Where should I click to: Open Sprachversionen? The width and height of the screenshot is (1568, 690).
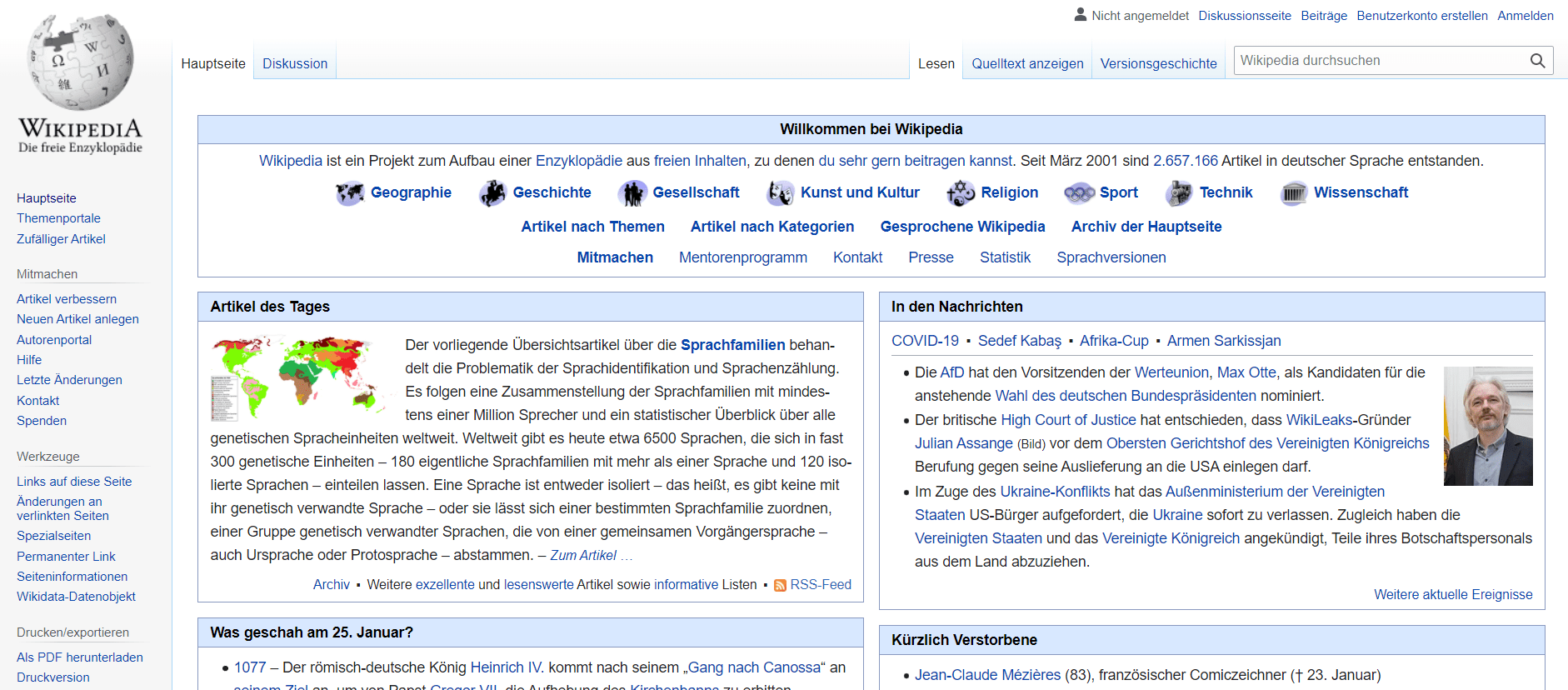point(1111,257)
